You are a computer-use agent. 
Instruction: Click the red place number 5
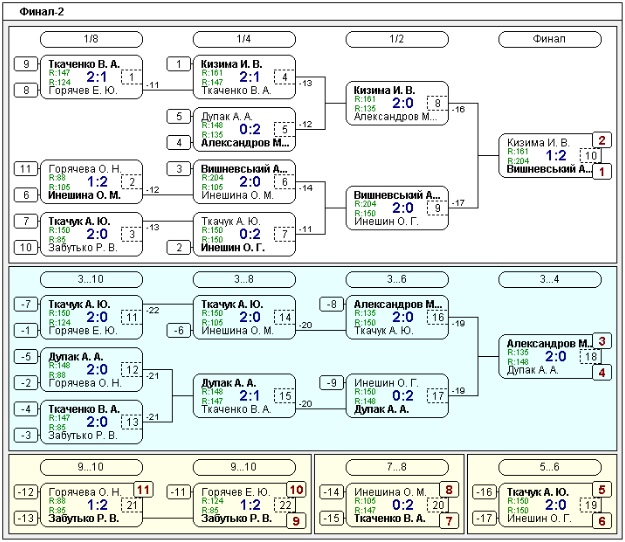(x=602, y=489)
